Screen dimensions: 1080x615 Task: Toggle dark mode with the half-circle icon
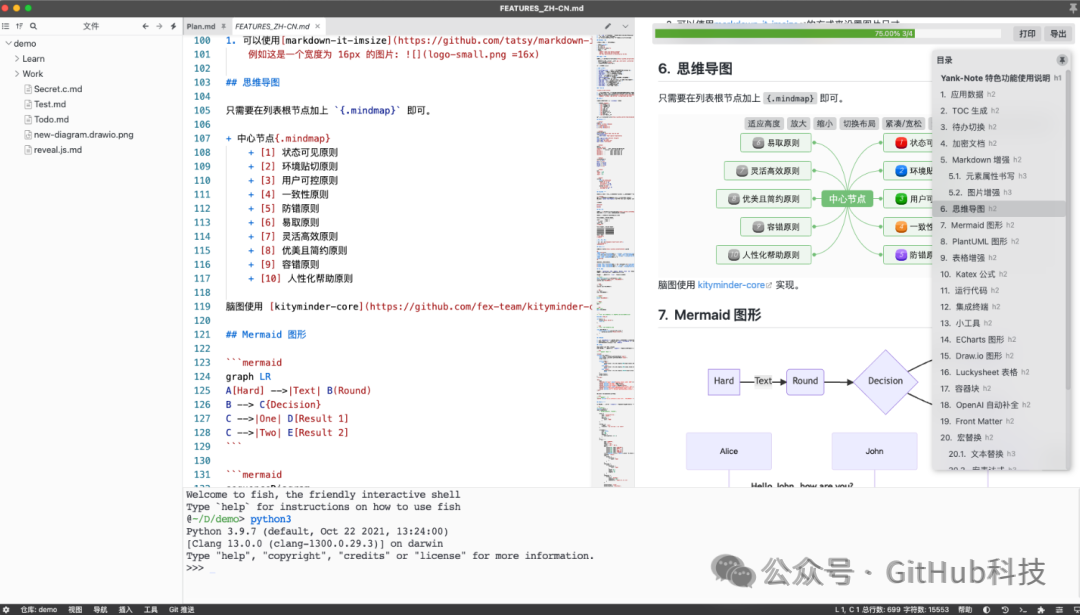[987, 609]
